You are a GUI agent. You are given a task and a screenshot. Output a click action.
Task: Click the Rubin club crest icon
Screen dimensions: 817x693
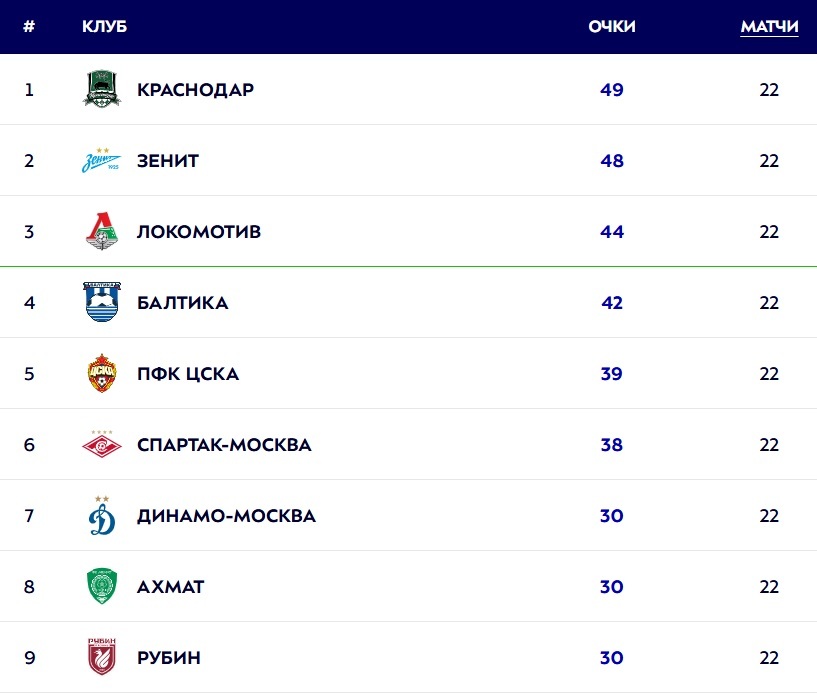101,657
